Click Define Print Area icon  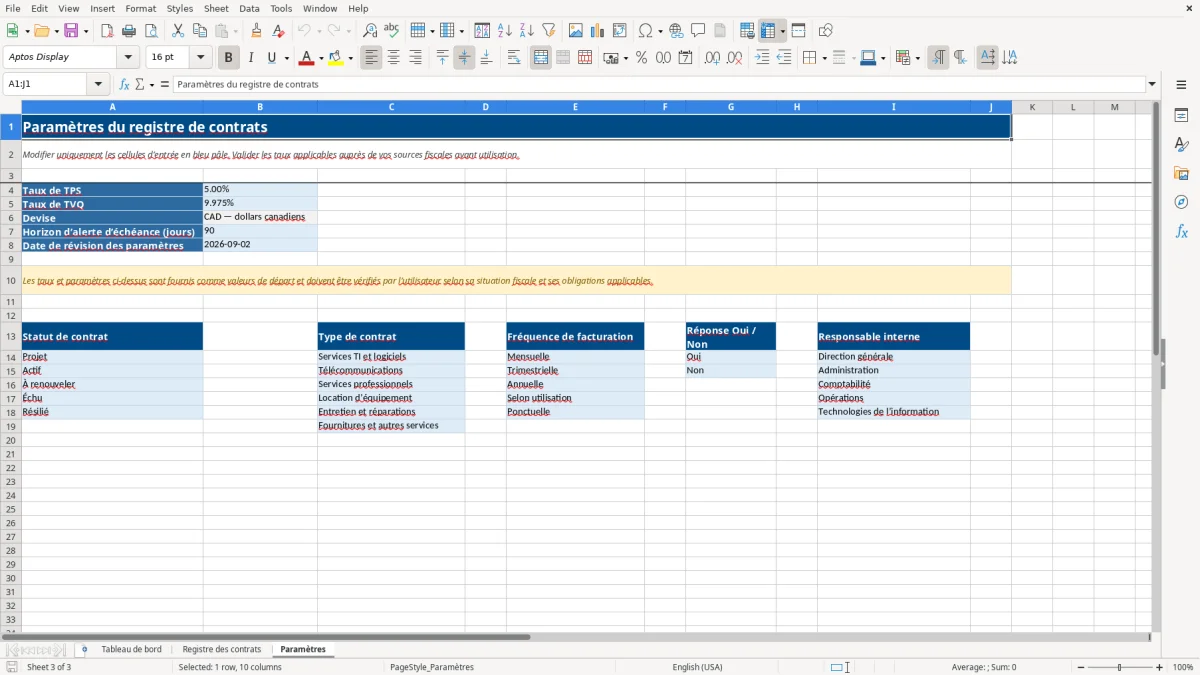[x=747, y=31]
